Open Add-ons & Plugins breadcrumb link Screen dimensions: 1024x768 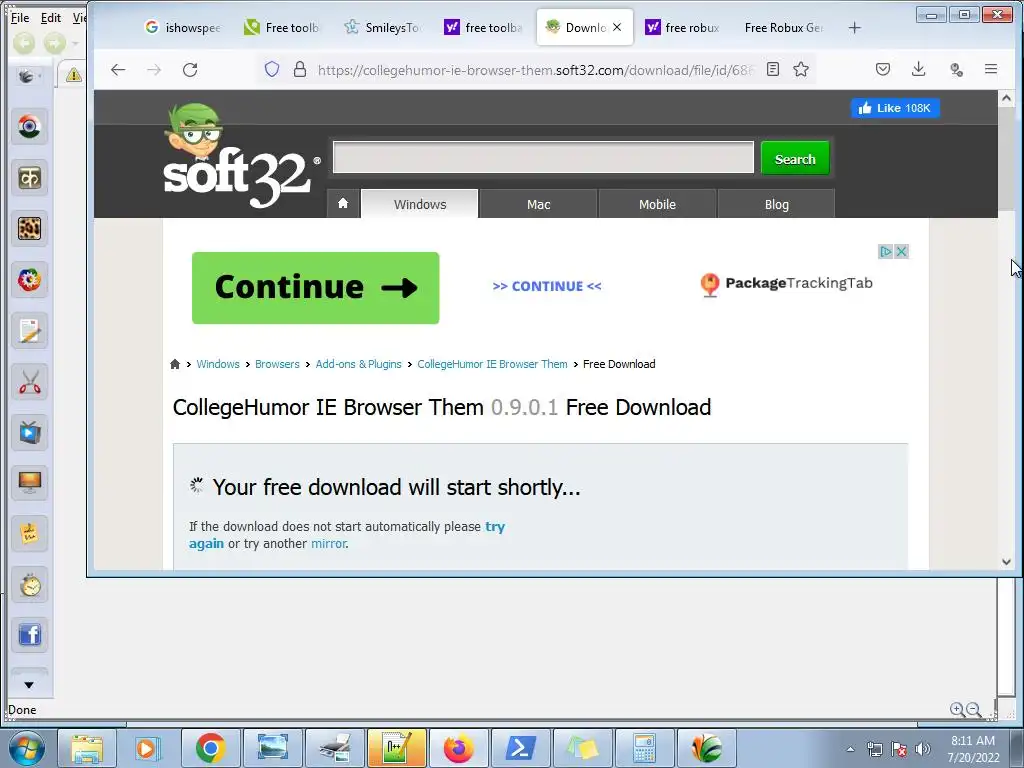coord(359,364)
